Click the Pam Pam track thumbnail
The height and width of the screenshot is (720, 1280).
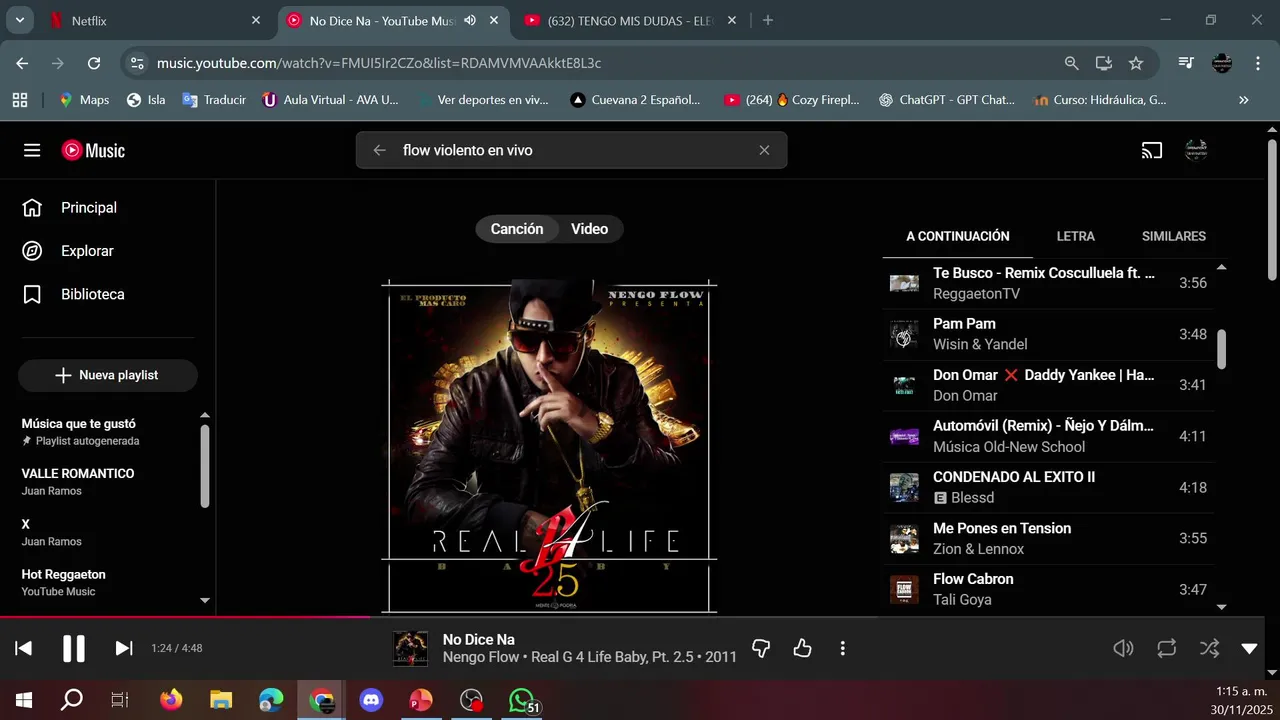904,334
